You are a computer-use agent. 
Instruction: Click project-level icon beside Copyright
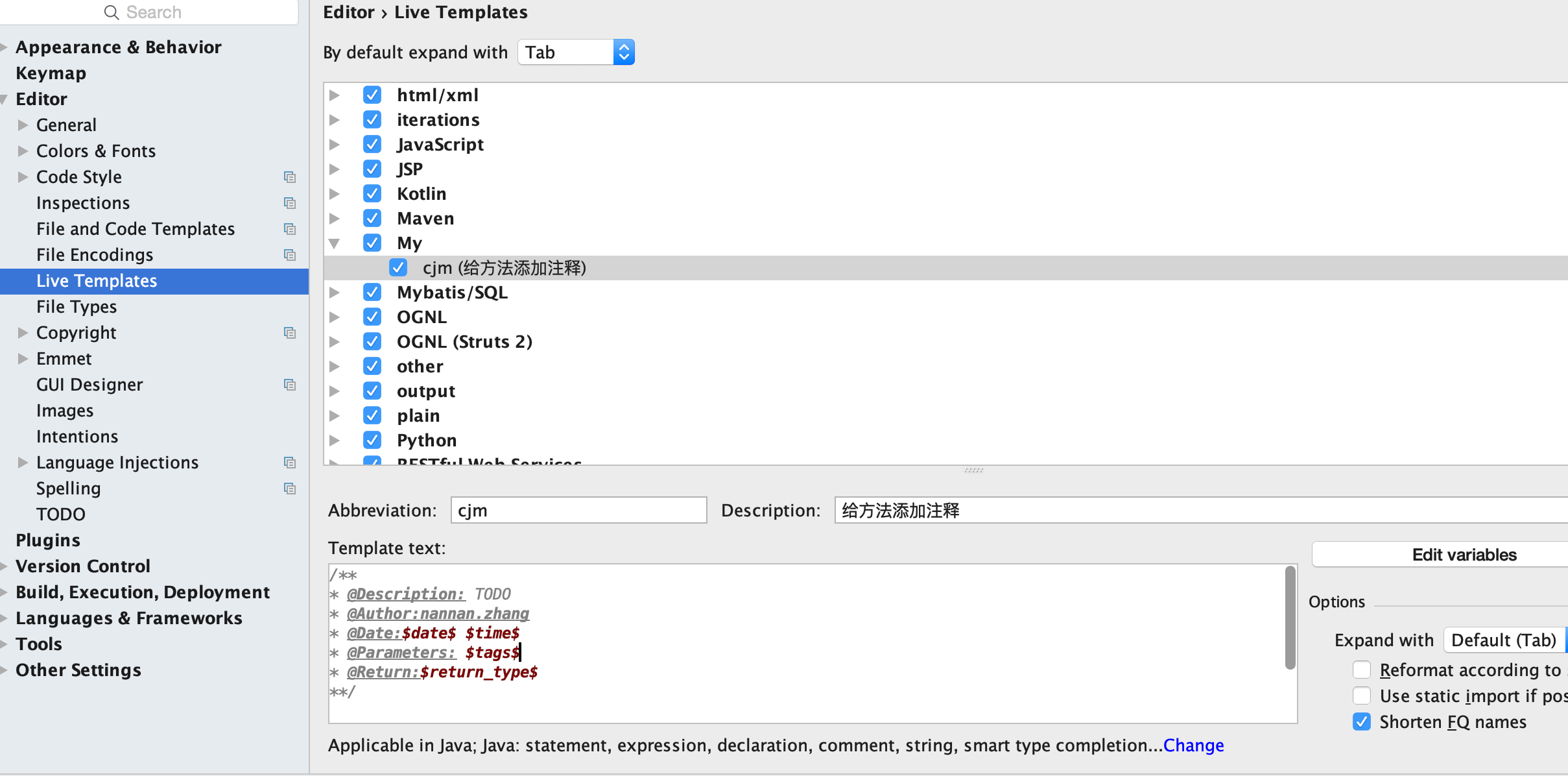290,333
